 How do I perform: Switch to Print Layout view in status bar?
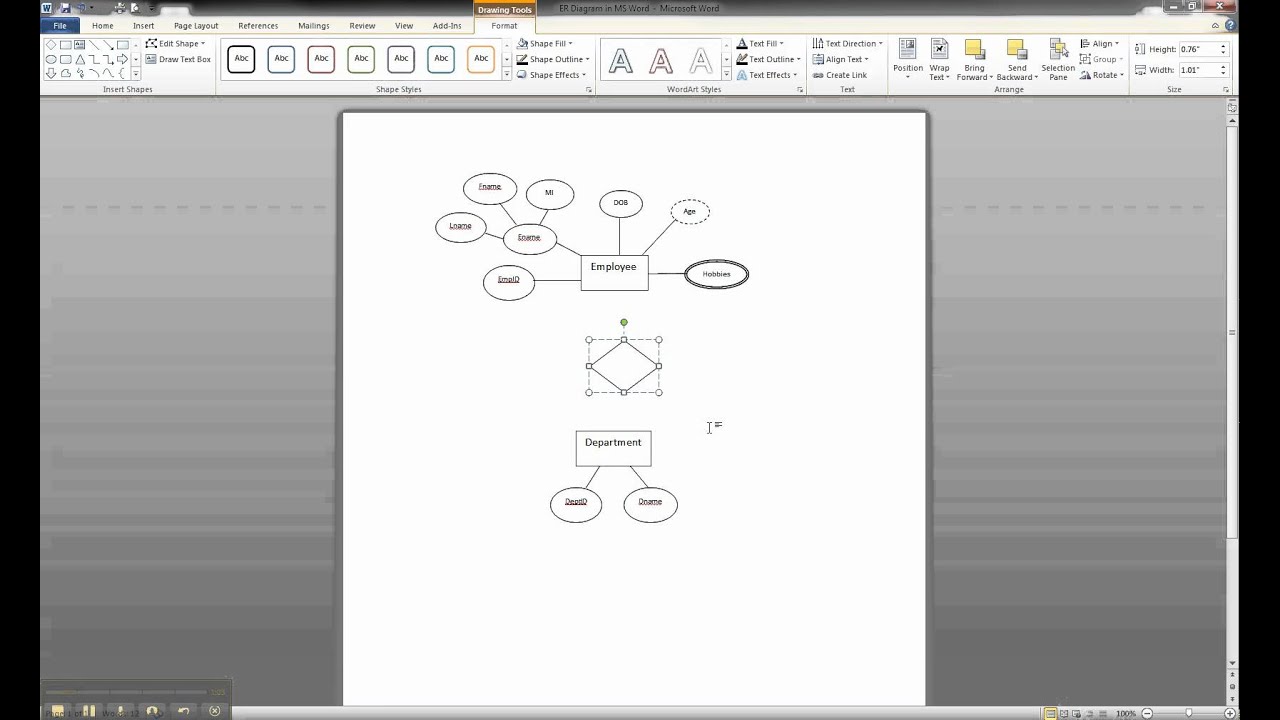[x=1050, y=713]
